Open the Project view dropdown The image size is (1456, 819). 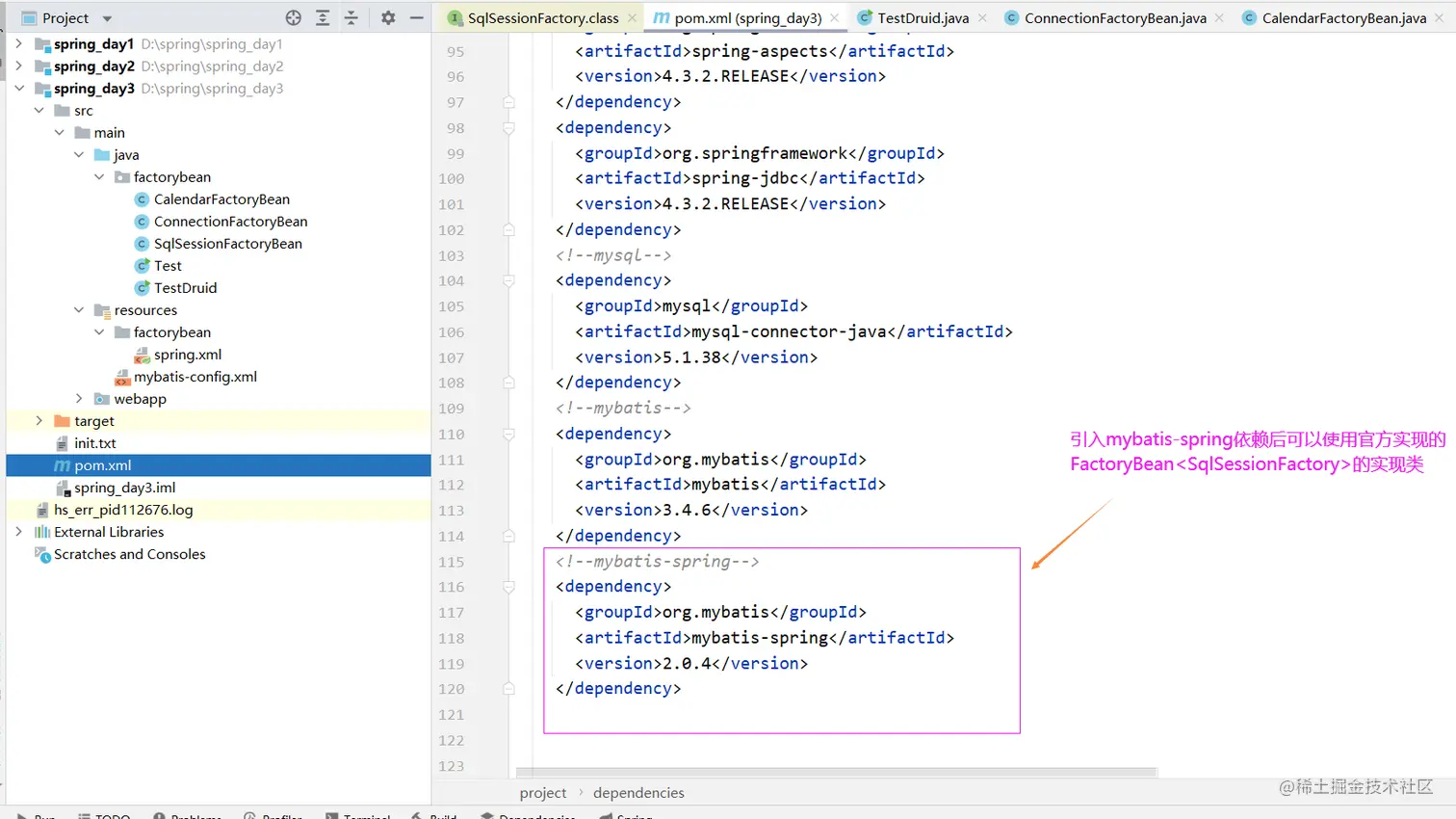pos(107,18)
